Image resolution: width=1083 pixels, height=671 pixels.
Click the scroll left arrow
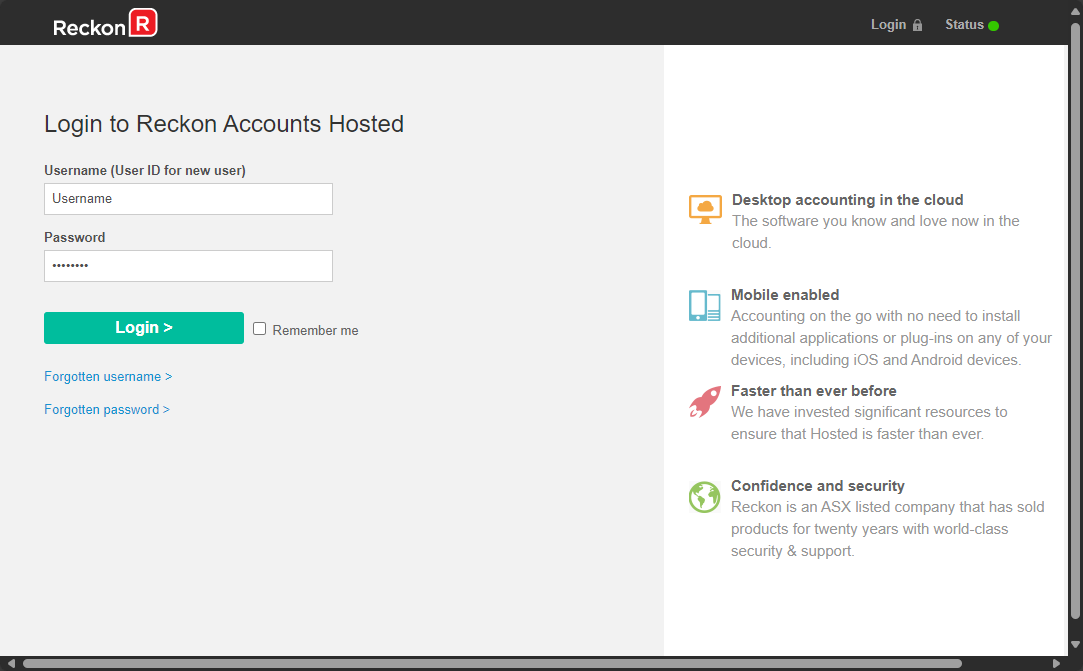(x=10, y=663)
